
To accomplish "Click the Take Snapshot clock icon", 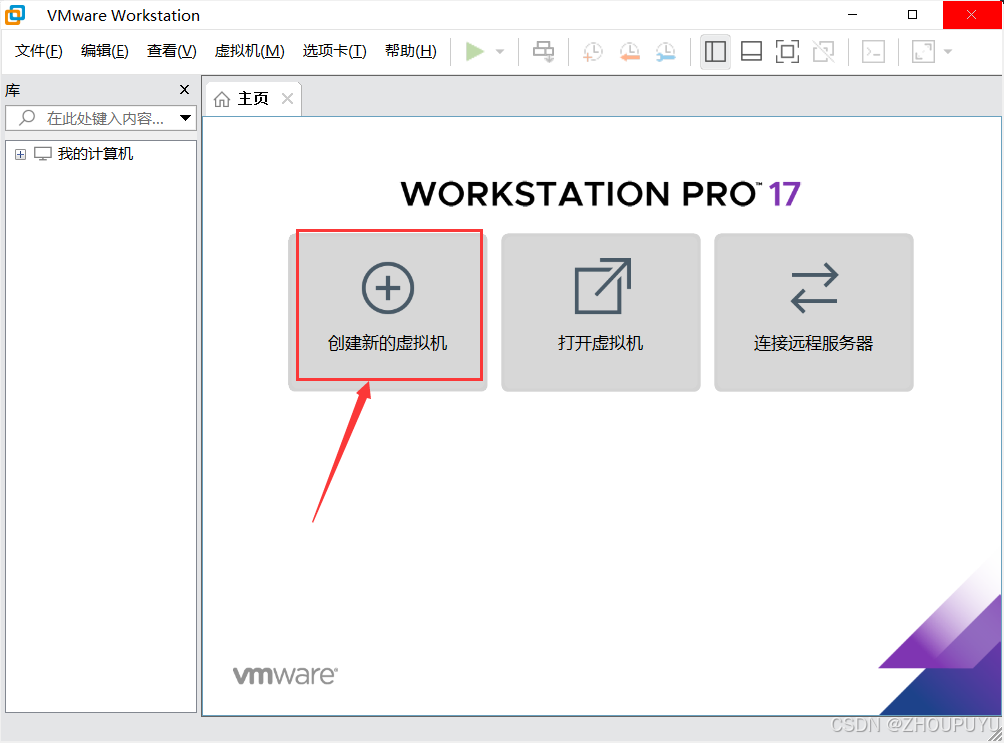I will (x=592, y=51).
